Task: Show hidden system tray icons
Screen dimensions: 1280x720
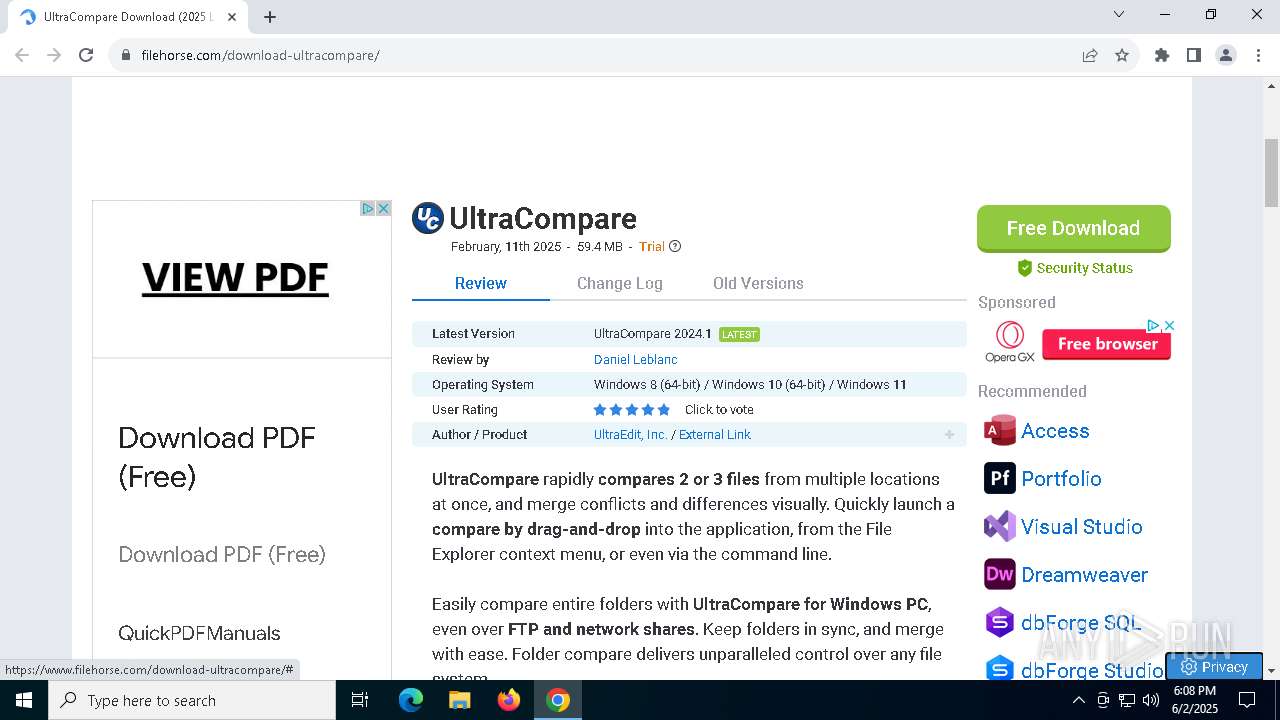Action: [x=1078, y=700]
